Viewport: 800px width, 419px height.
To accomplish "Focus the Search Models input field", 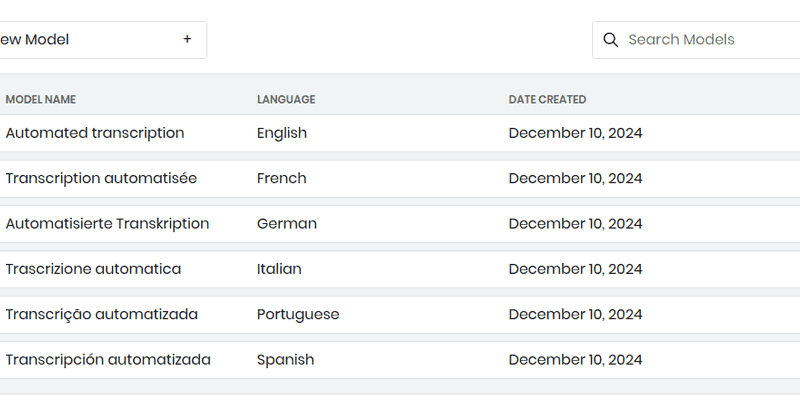I will pyautogui.click(x=696, y=40).
